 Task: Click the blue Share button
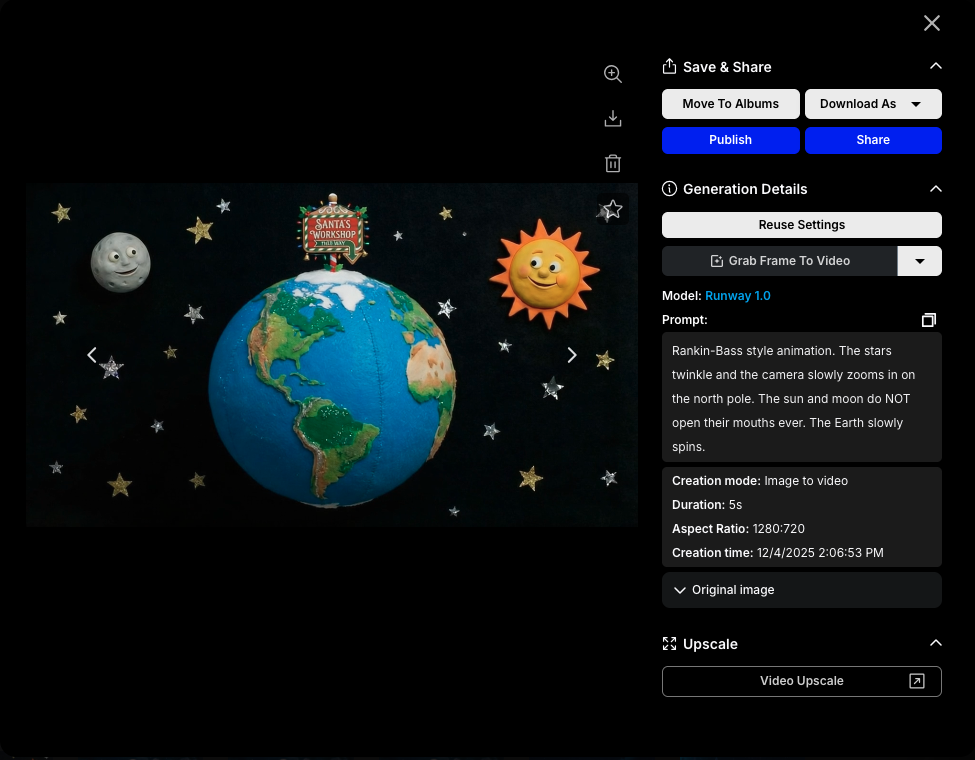pyautogui.click(x=873, y=140)
